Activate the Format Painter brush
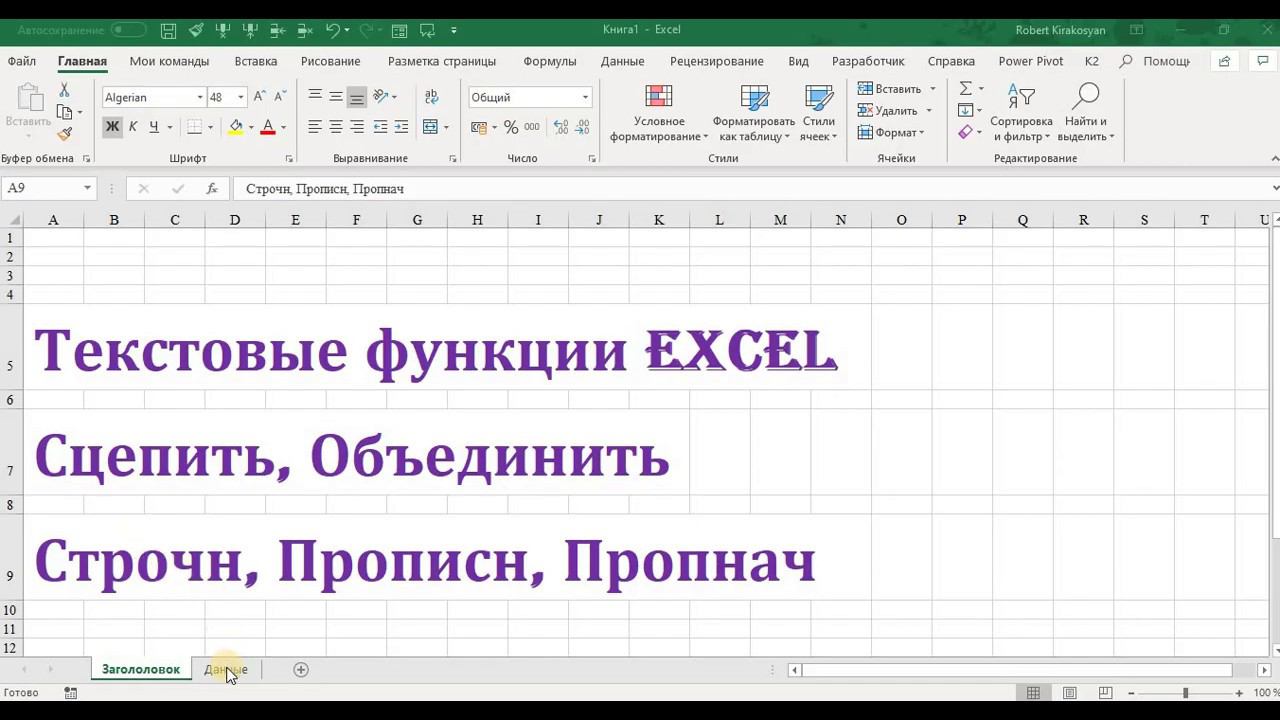The width and height of the screenshot is (1280, 720). (x=64, y=134)
